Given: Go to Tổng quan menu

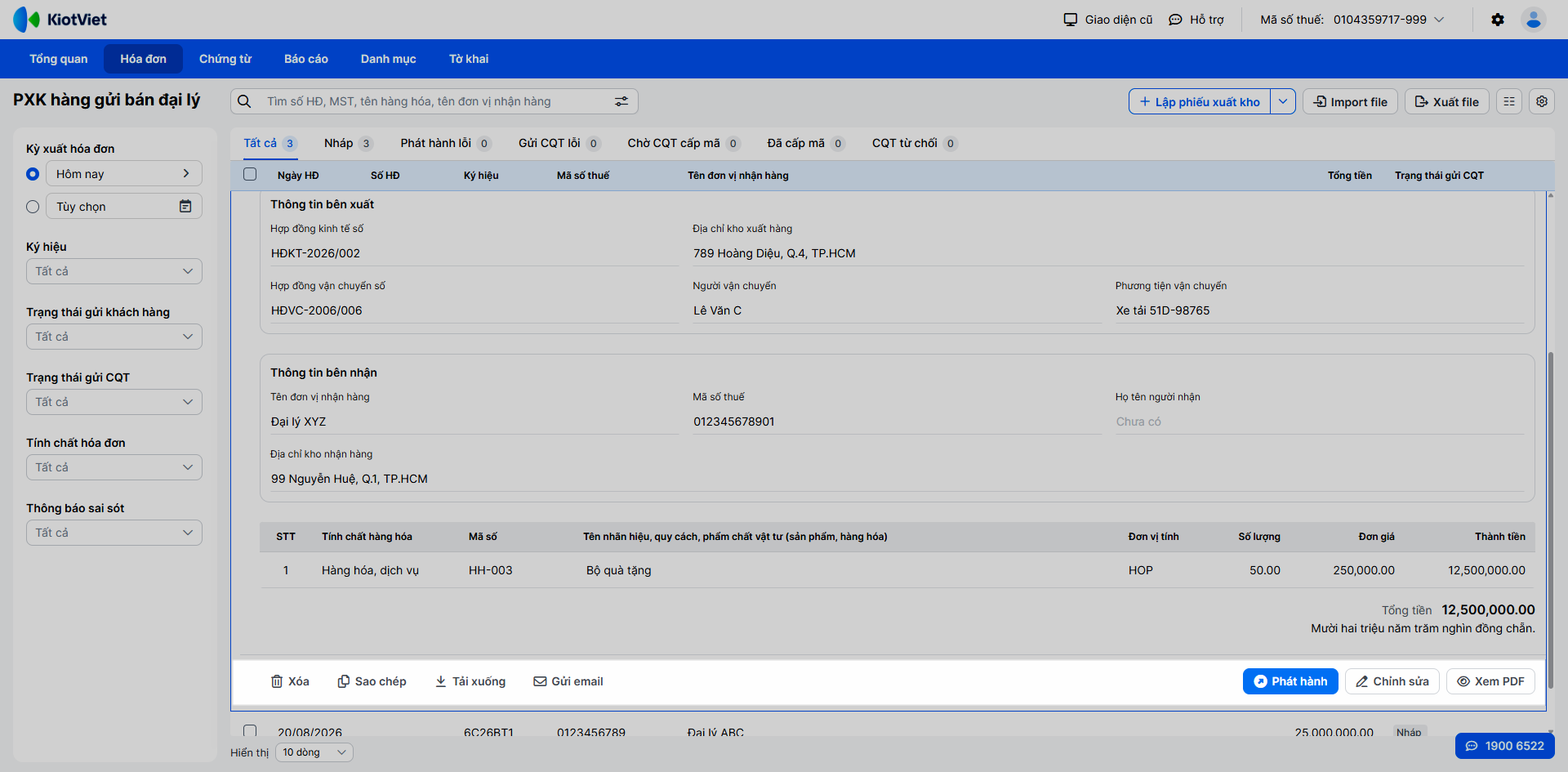Looking at the screenshot, I should click(59, 59).
